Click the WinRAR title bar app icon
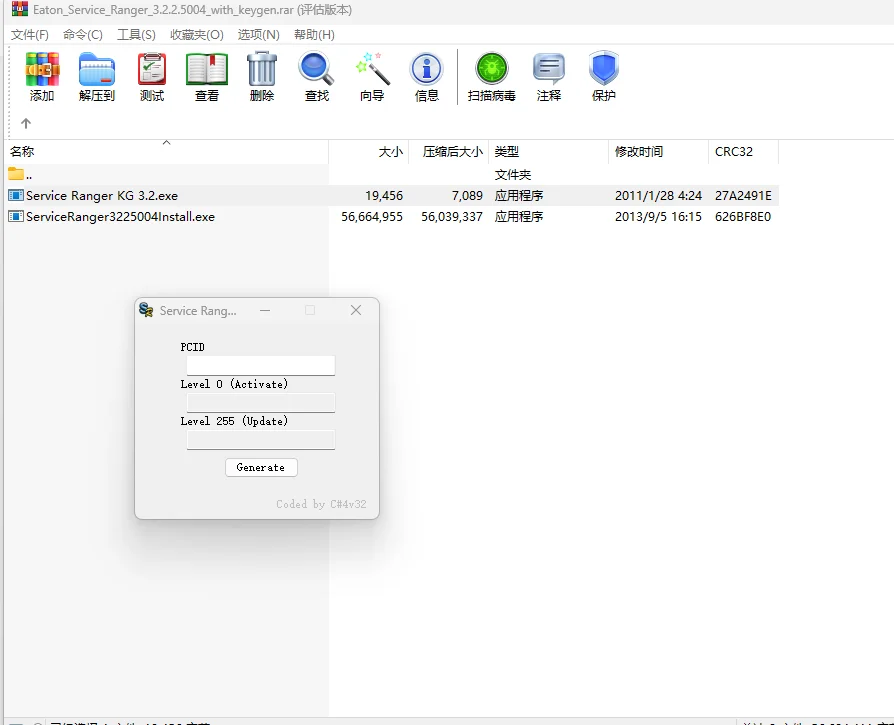The image size is (894, 725). 20,9
